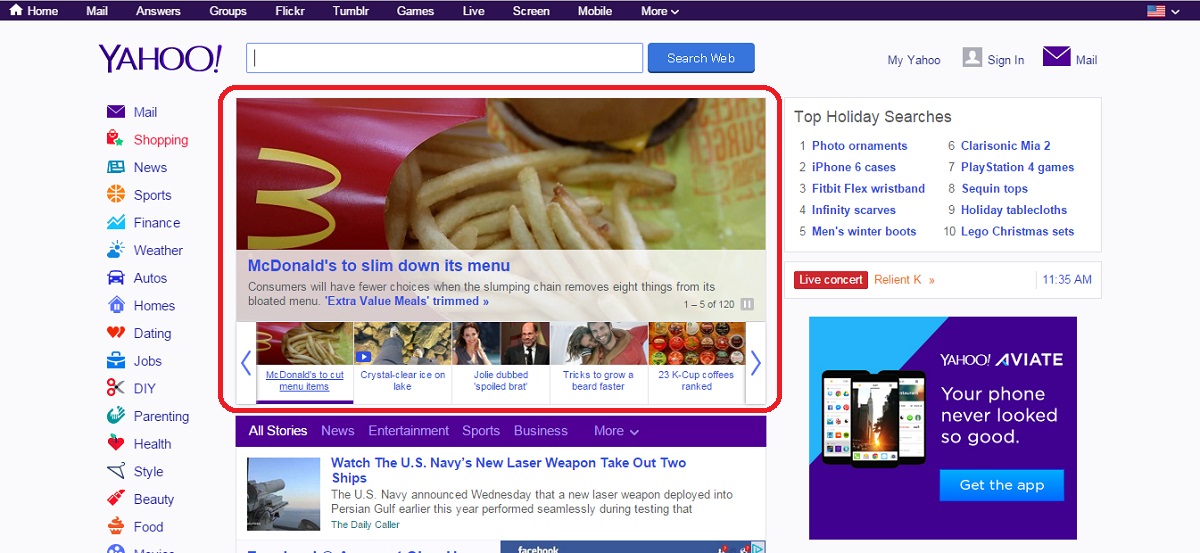Open the PlayStation 4 games search link

(1017, 167)
